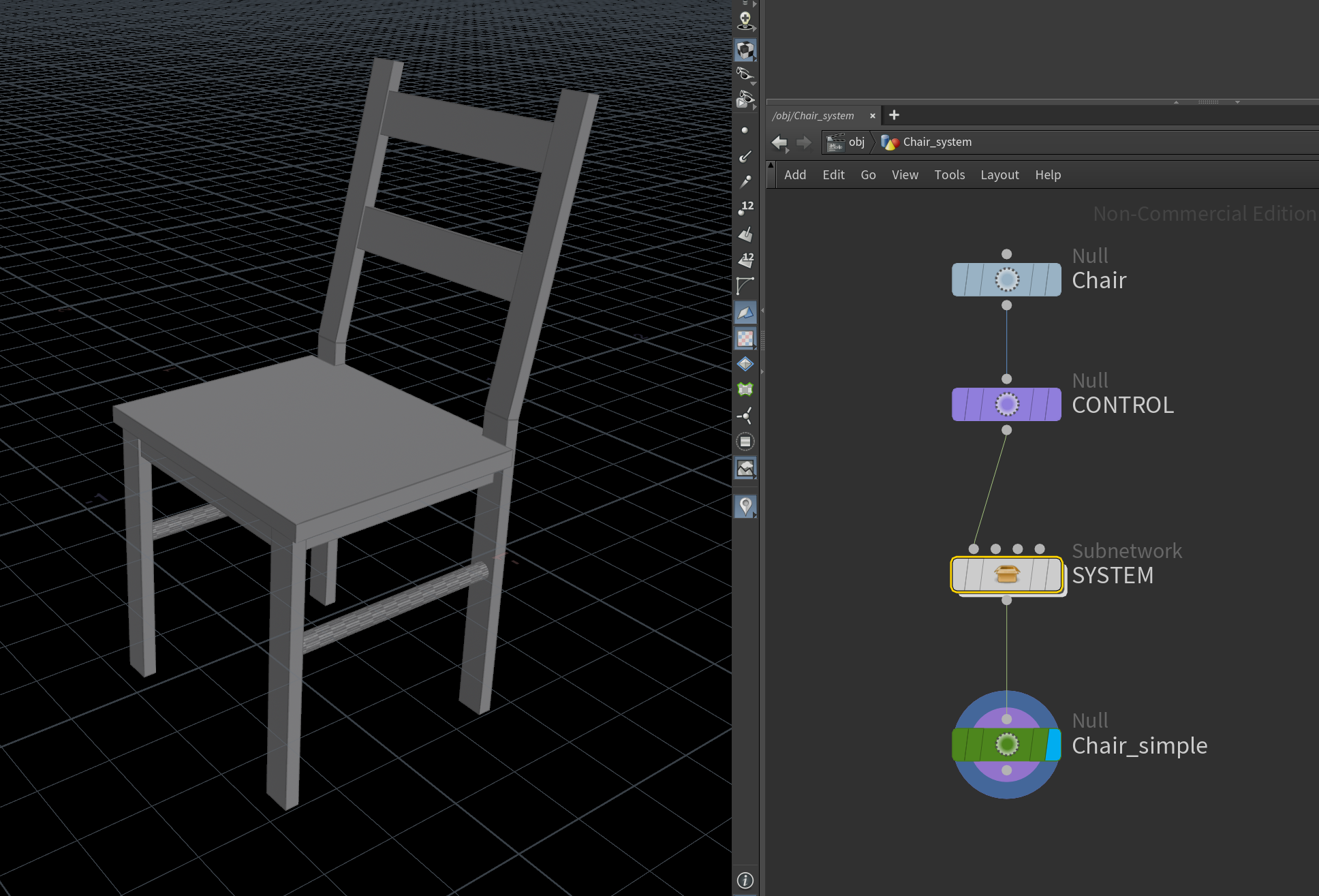Go back with the left arrow button
This screenshot has width=1319, height=896.
coord(779,142)
